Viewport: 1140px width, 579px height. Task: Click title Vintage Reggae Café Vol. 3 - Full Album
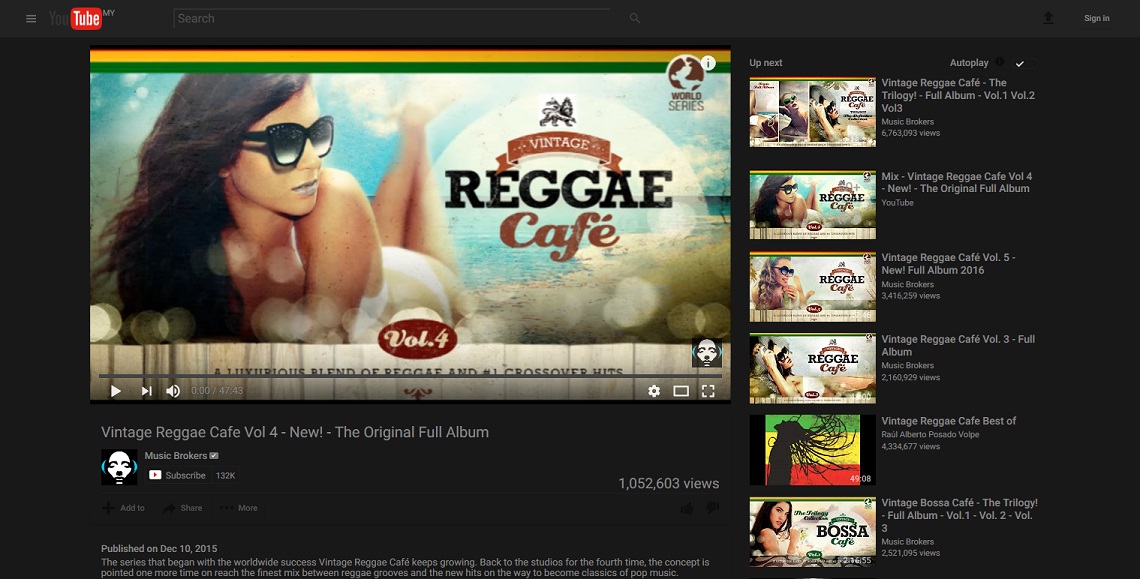(x=958, y=345)
